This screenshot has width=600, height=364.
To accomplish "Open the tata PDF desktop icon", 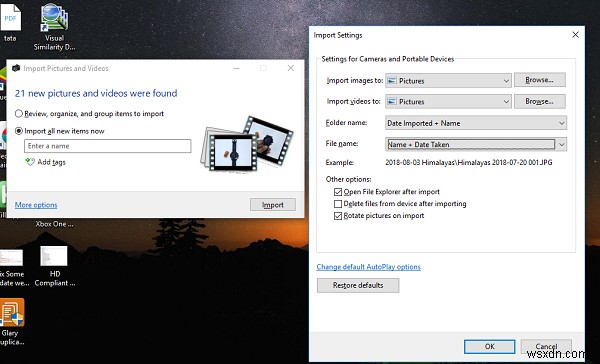I will pyautogui.click(x=10, y=22).
